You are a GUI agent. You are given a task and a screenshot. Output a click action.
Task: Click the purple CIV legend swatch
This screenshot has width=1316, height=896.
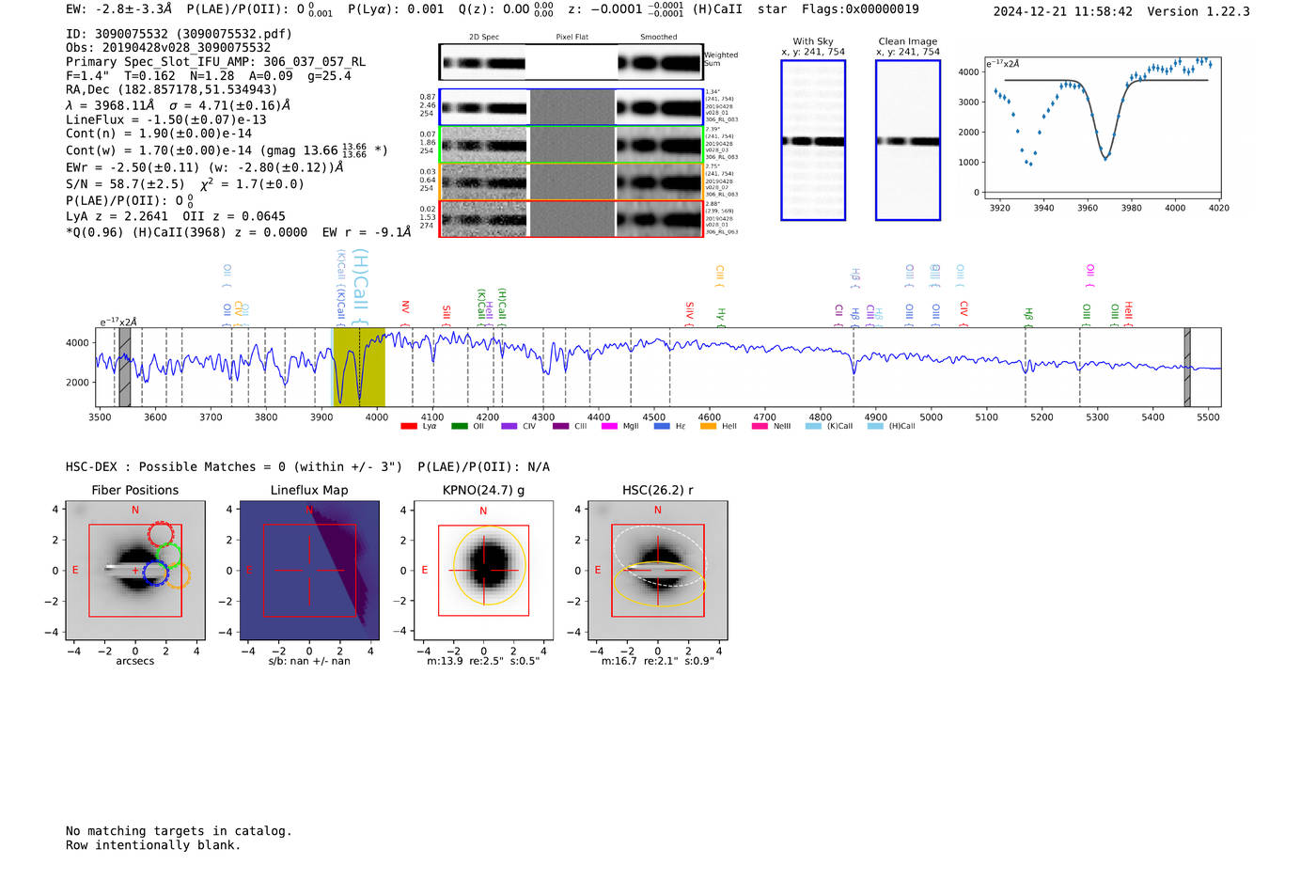pyautogui.click(x=509, y=426)
